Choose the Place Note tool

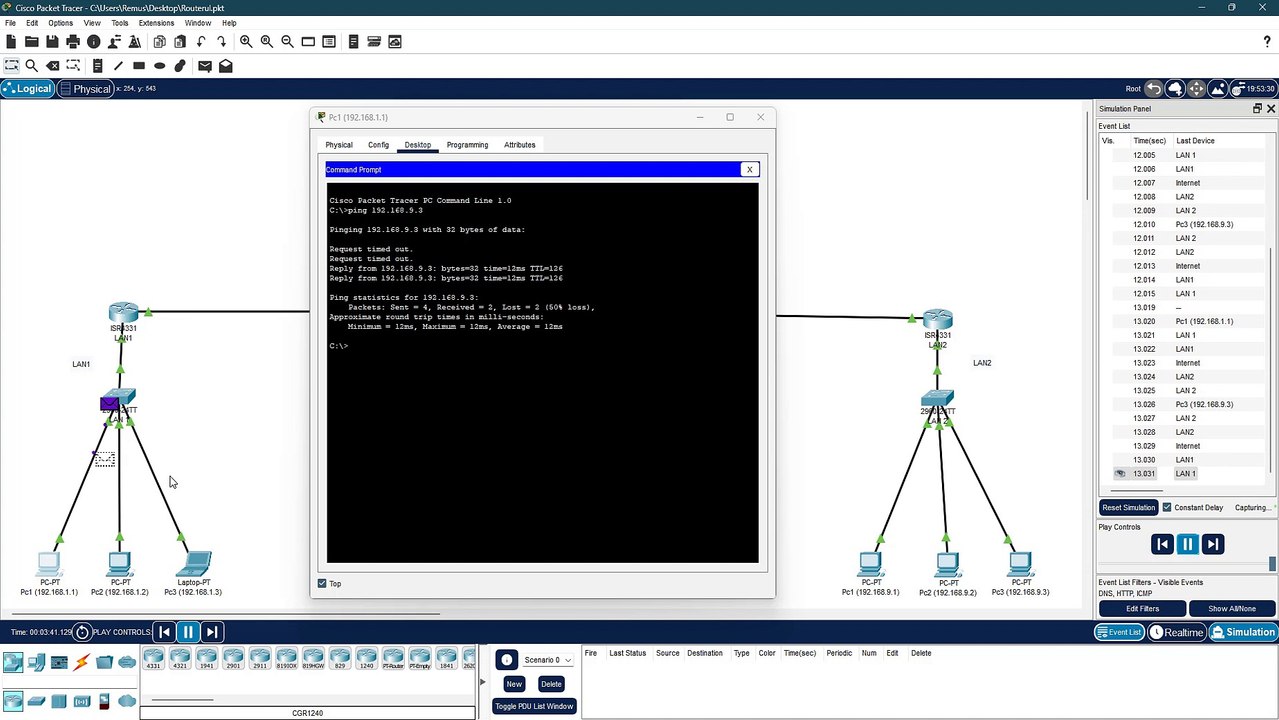click(x=97, y=66)
